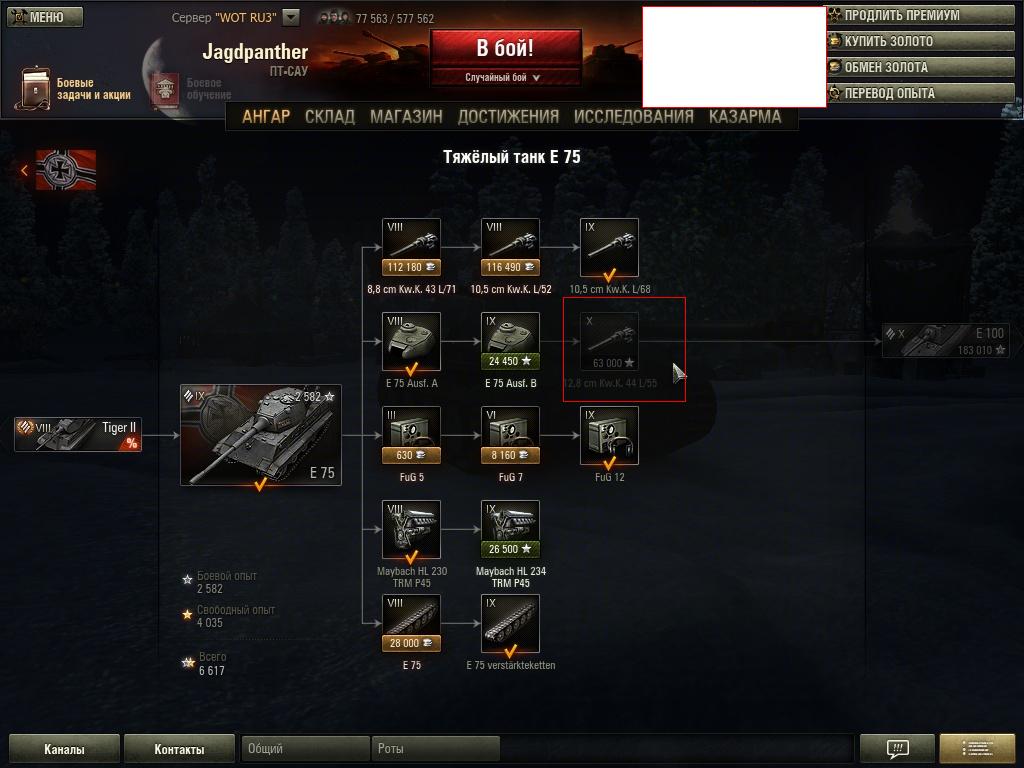Click the КУПИТЬ ЗОЛОТО button
The width and height of the screenshot is (1024, 768).
(x=921, y=41)
